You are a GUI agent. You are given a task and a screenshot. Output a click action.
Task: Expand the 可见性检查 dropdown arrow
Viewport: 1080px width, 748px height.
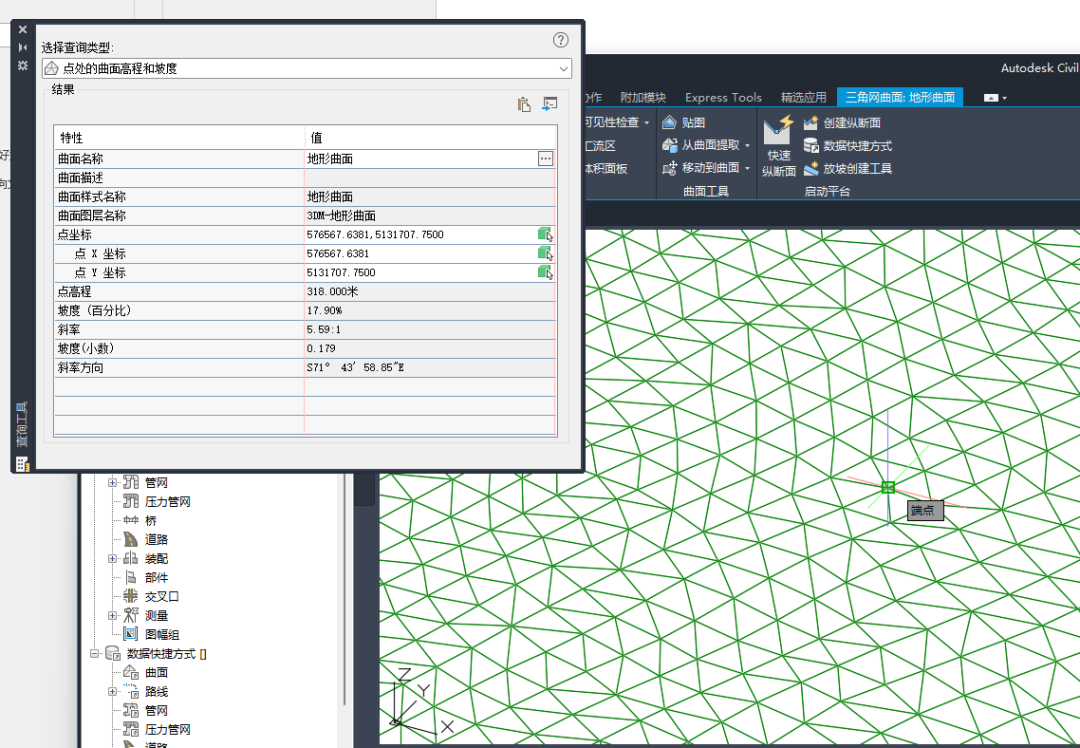pyautogui.click(x=647, y=123)
